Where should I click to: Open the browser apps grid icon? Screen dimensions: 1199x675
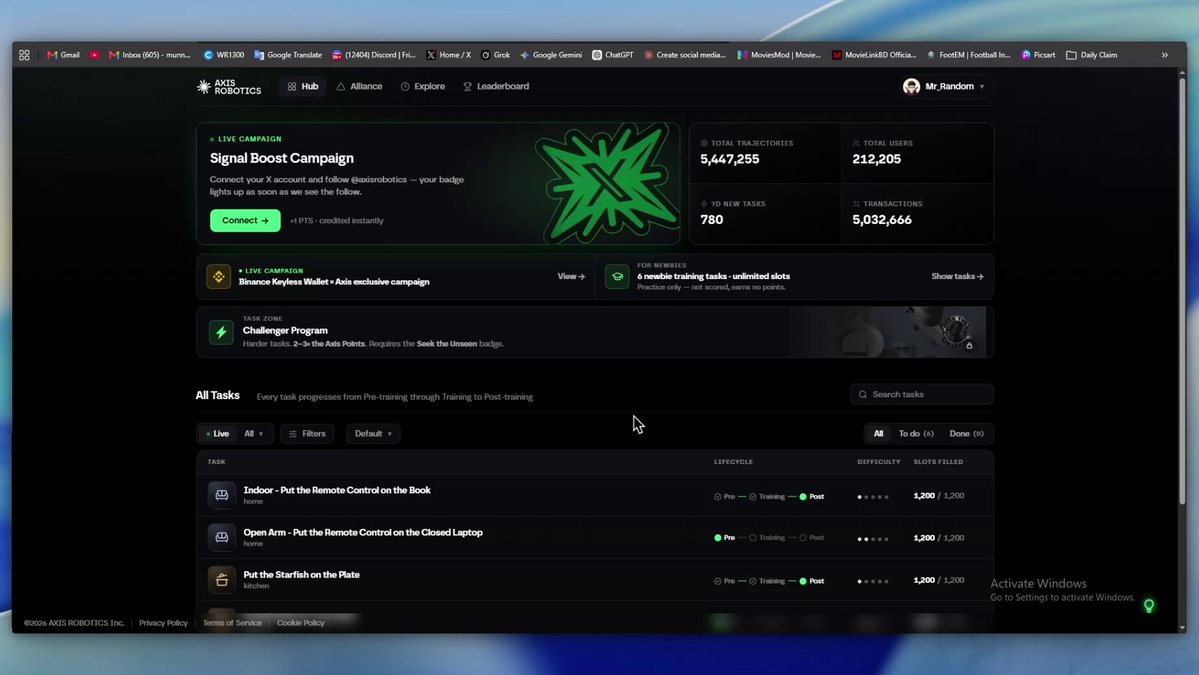pos(24,55)
